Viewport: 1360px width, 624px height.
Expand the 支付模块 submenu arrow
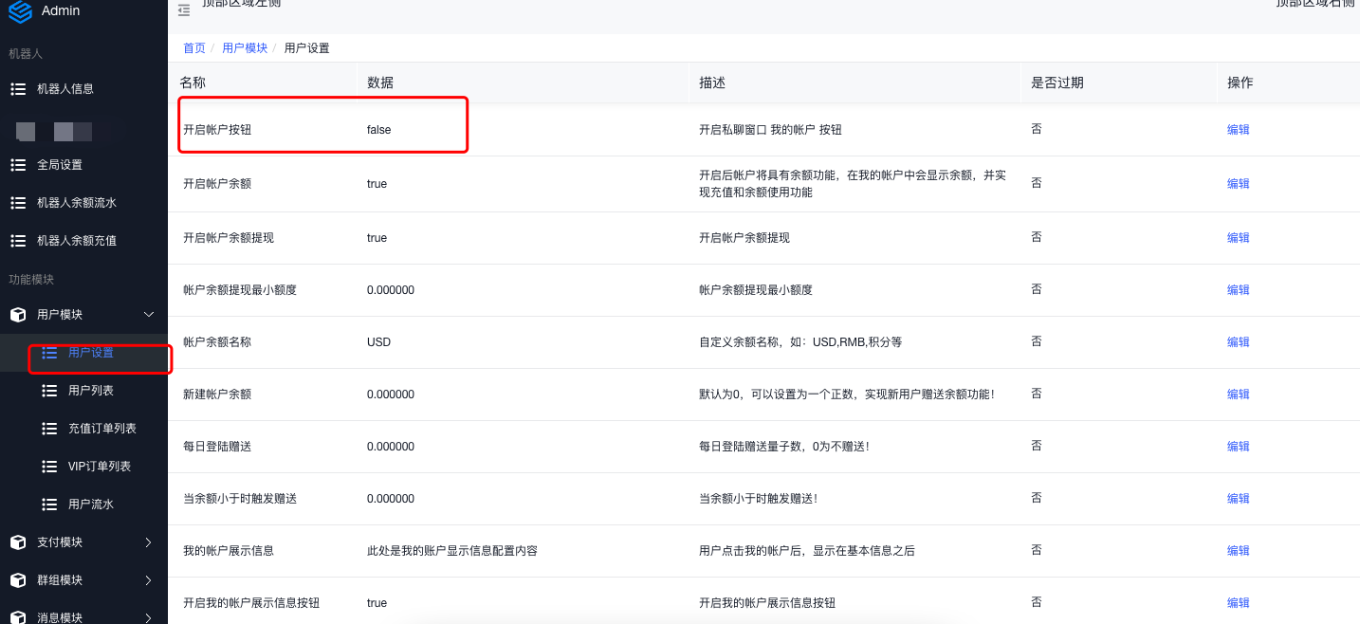pyautogui.click(x=149, y=543)
